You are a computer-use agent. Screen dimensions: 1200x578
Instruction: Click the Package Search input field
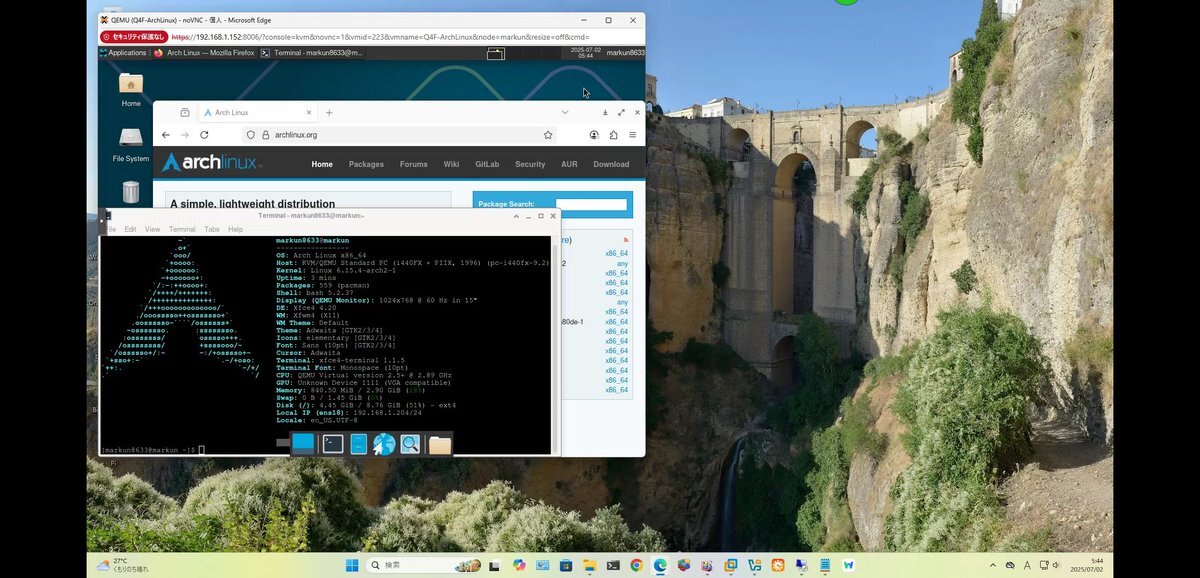pos(591,204)
